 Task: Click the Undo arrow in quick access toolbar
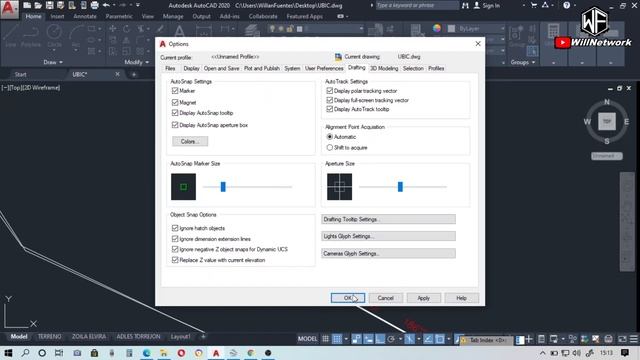tap(106, 5)
